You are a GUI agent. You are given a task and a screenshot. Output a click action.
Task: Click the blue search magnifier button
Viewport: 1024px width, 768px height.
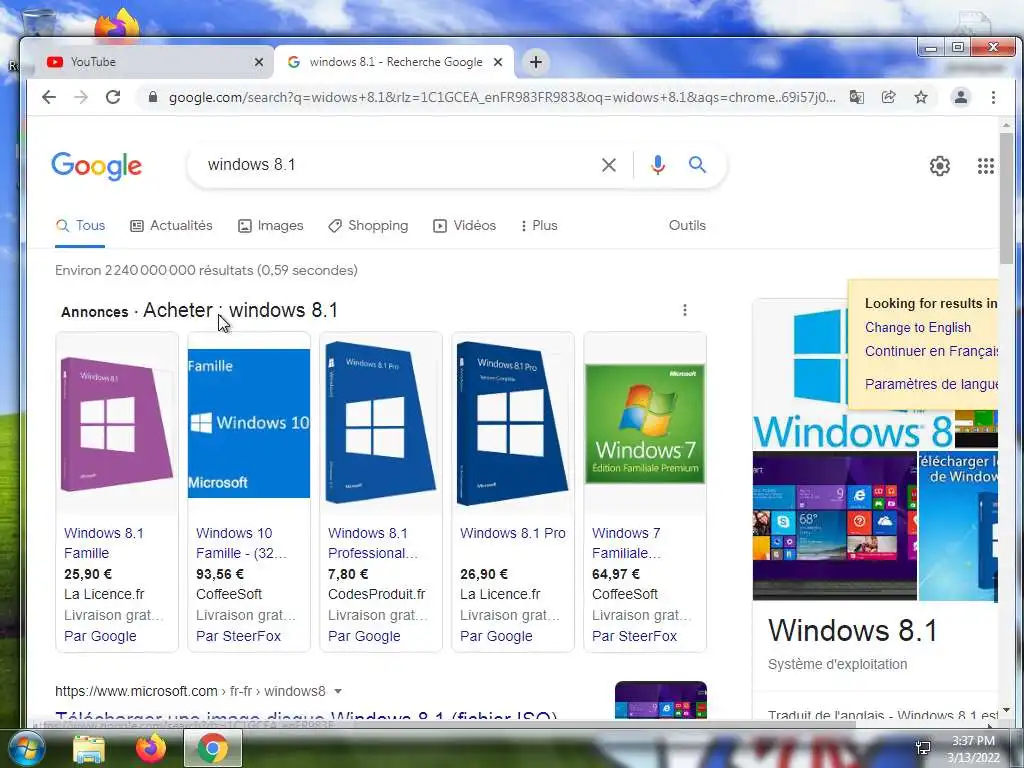pos(697,165)
